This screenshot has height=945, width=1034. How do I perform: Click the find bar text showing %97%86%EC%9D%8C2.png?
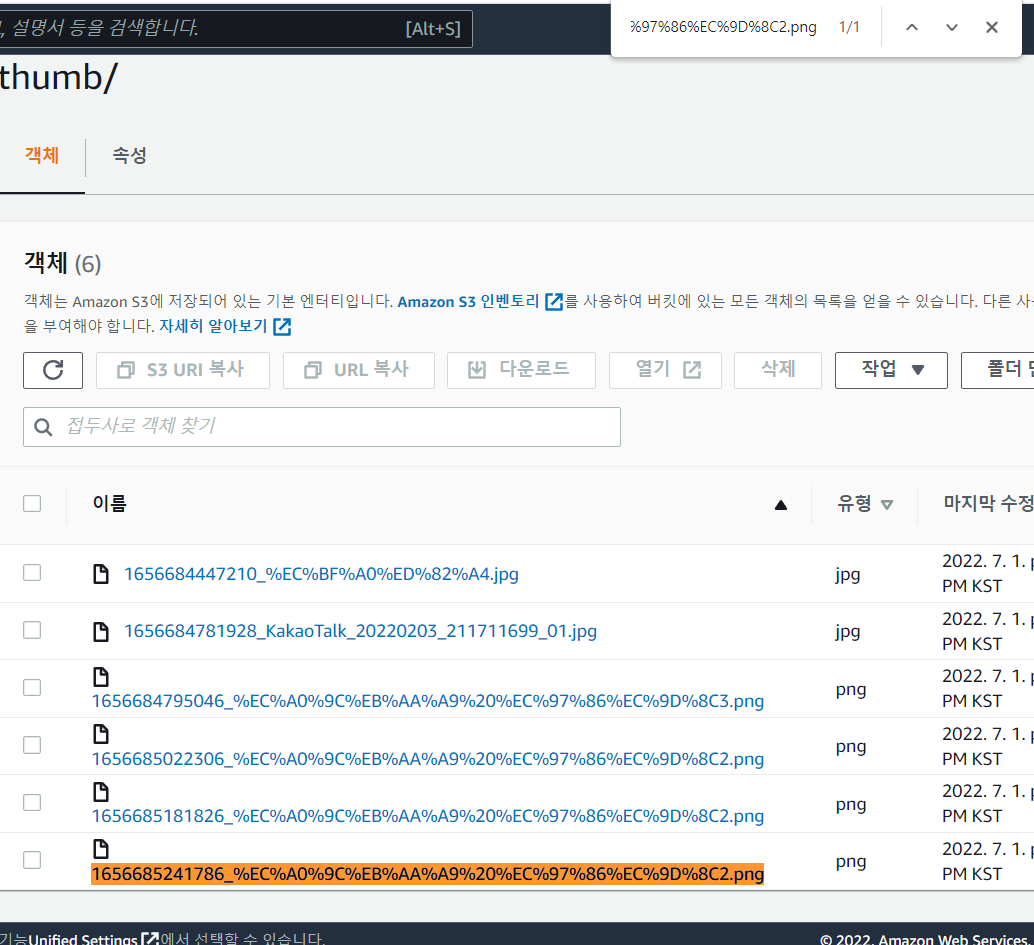pyautogui.click(x=723, y=27)
